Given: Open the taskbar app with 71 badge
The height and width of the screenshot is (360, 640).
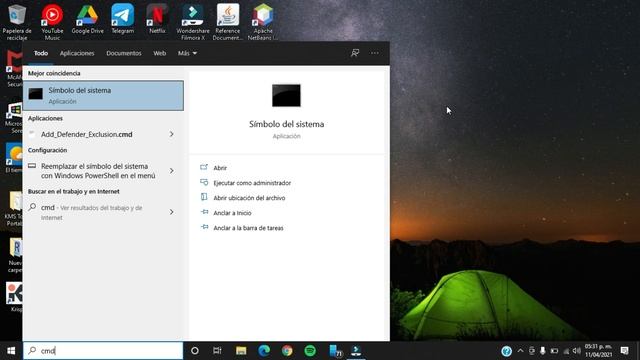Looking at the screenshot, I should point(335,351).
